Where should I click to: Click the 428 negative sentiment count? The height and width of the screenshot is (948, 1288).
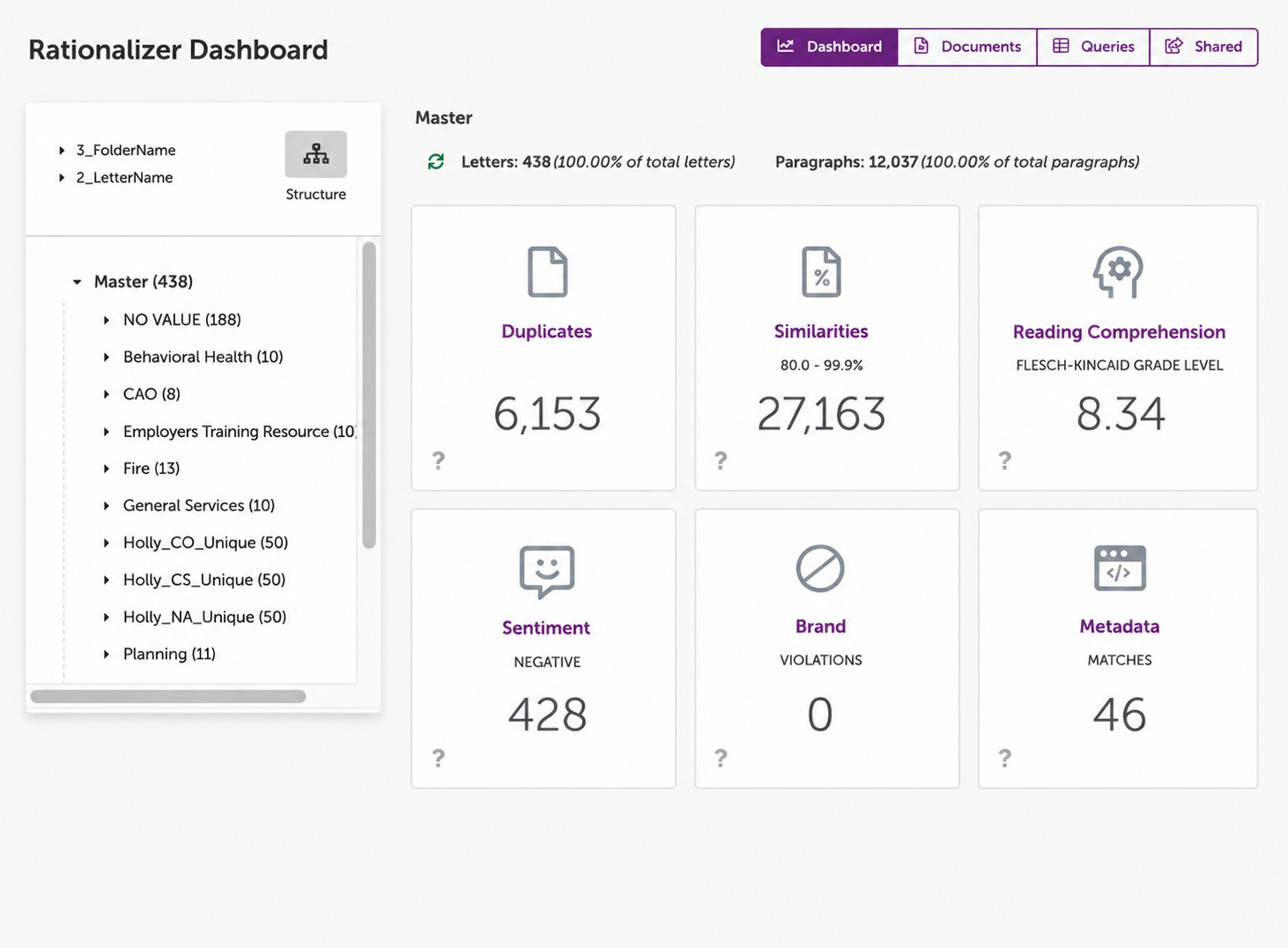[547, 715]
